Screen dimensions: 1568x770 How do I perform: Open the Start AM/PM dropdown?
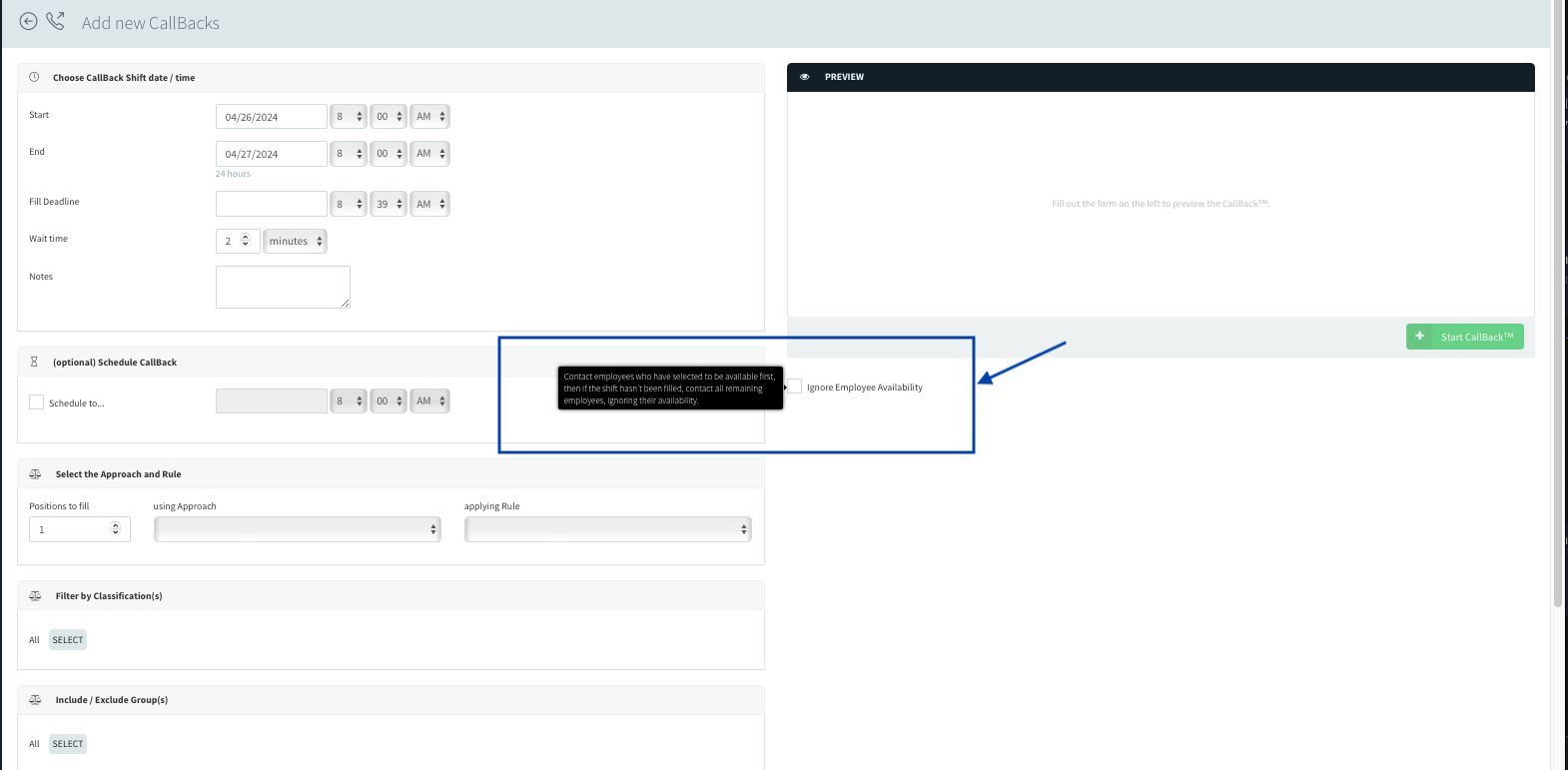(429, 117)
